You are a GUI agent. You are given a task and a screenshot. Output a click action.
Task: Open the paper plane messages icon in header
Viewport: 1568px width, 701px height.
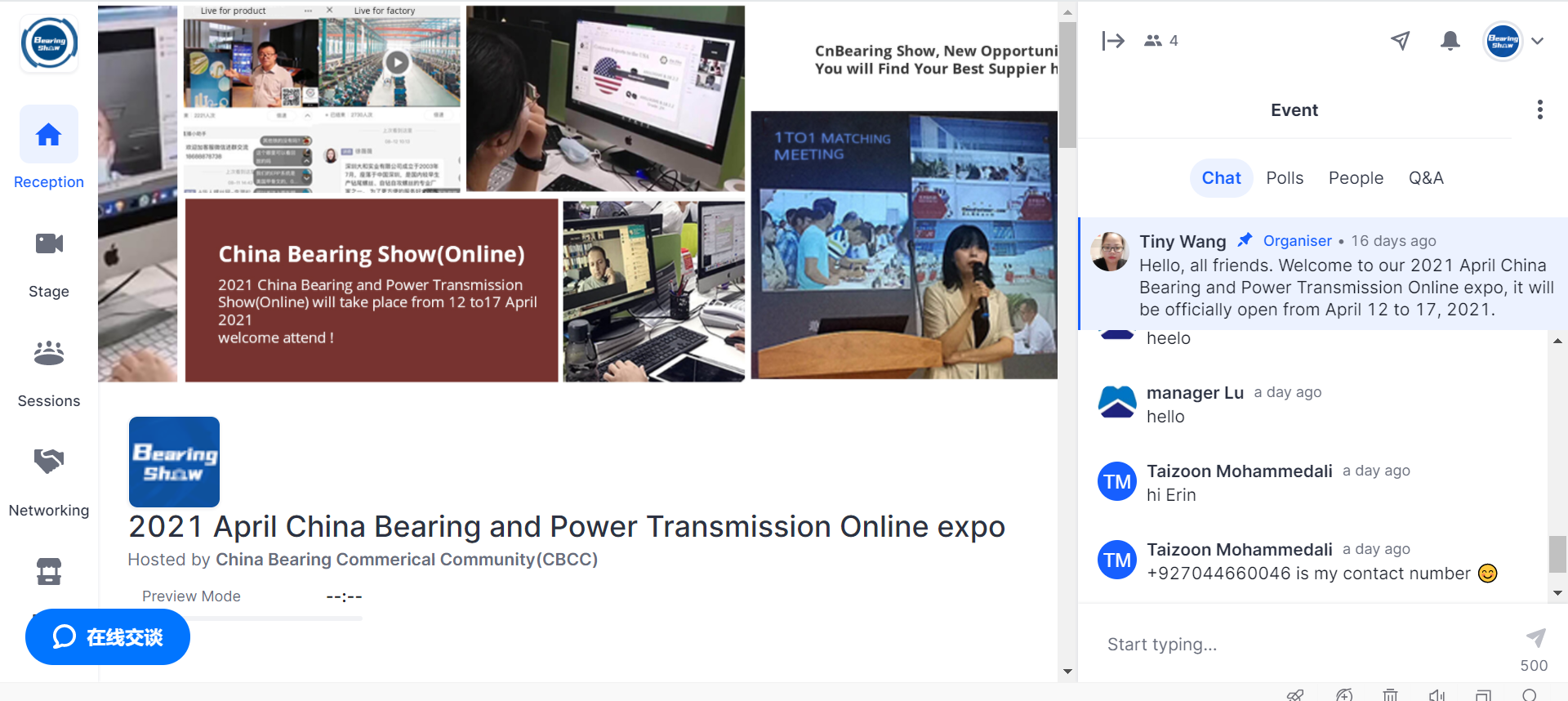click(x=1401, y=41)
